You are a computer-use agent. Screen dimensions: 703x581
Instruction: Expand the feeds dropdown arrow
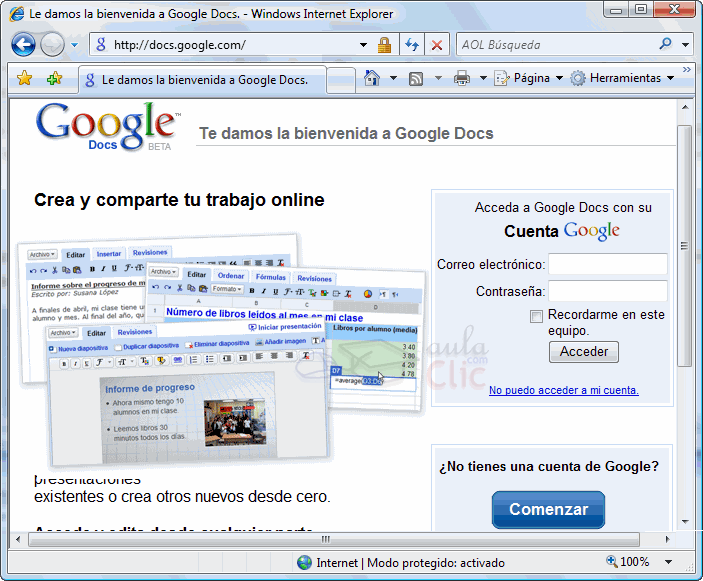pos(438,78)
